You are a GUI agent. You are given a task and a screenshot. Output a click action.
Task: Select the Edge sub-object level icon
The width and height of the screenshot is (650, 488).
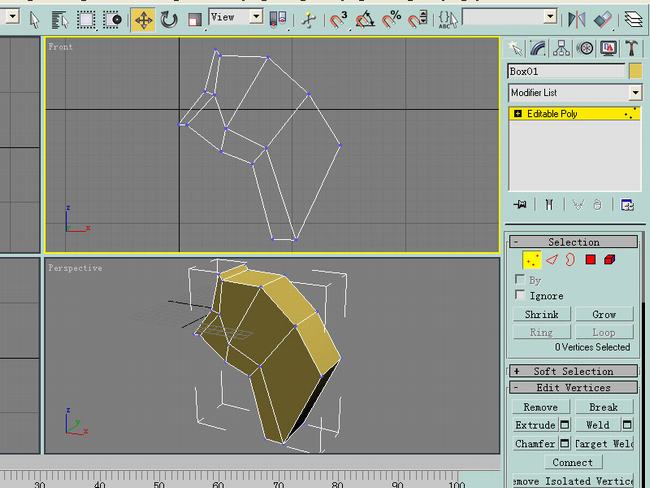[x=551, y=260]
